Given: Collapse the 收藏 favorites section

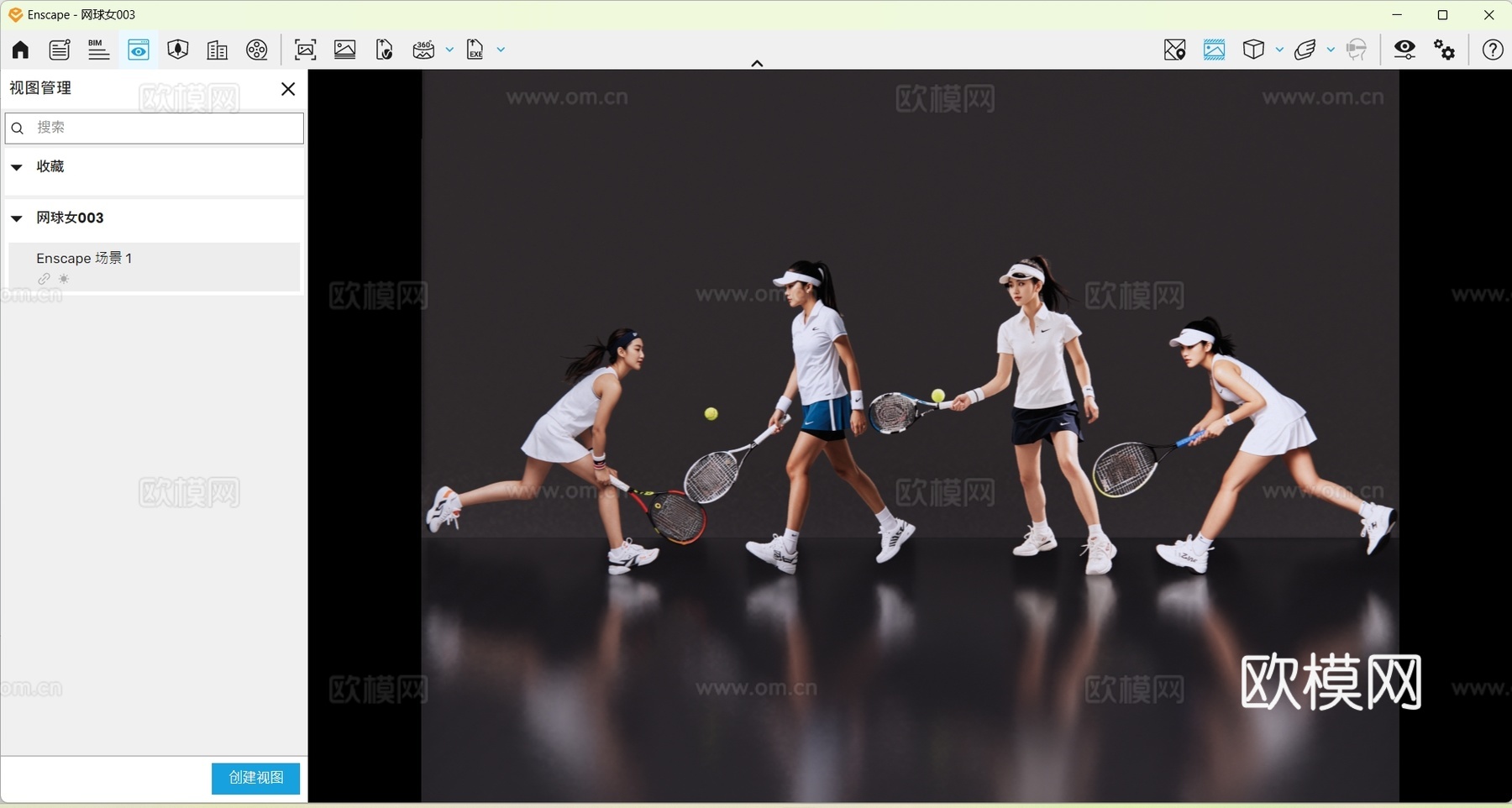Looking at the screenshot, I should point(16,167).
